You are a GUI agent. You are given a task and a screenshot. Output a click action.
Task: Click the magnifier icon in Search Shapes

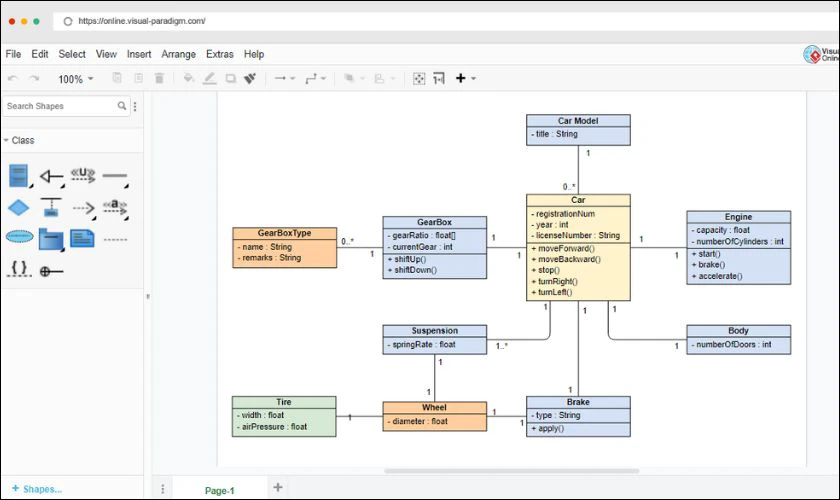[122, 106]
